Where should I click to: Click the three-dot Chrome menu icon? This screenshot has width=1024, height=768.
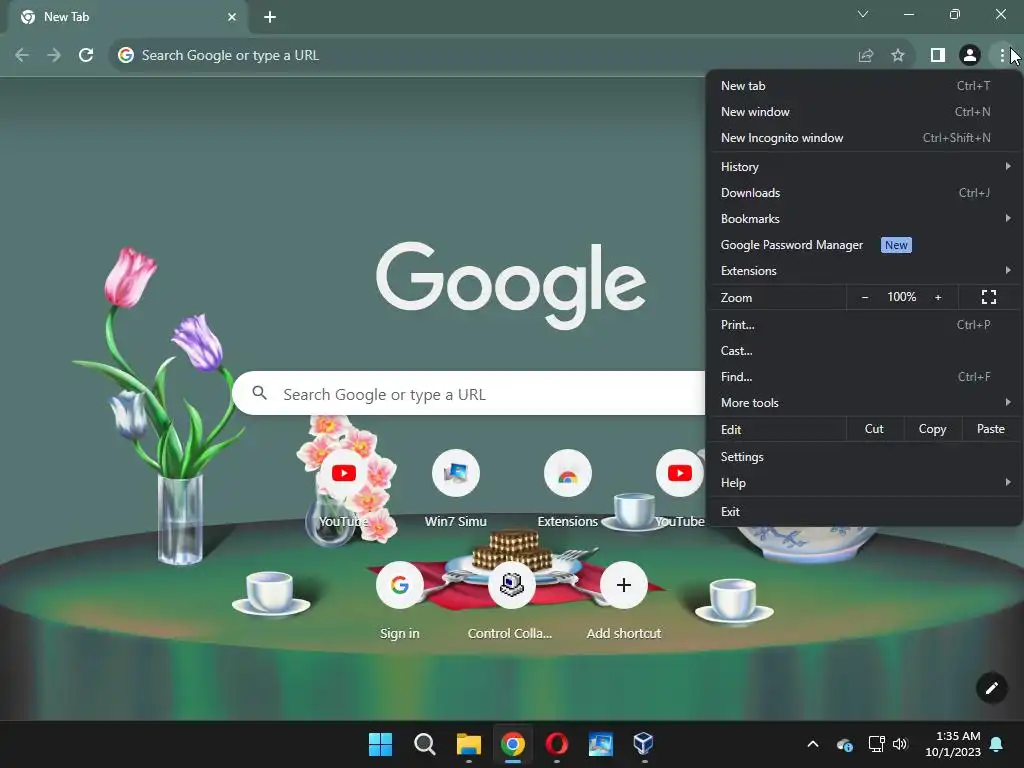[1002, 56]
